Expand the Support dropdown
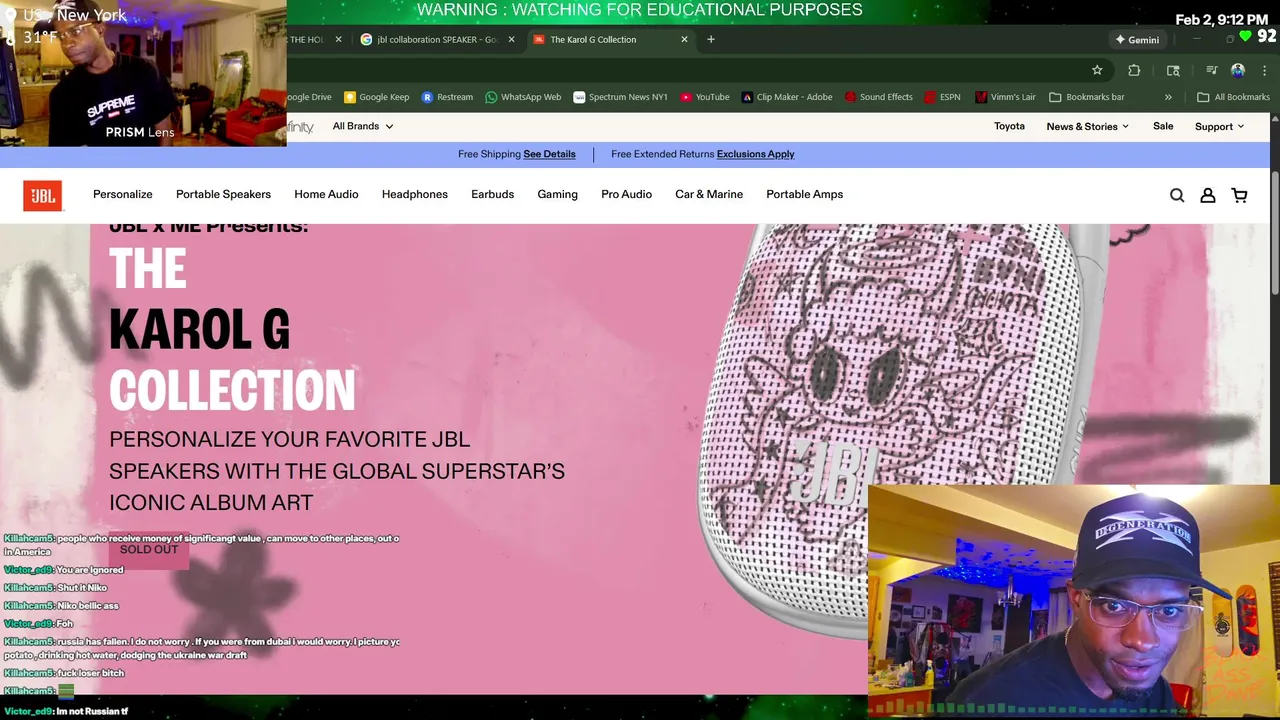The image size is (1280, 720). pyautogui.click(x=1219, y=126)
